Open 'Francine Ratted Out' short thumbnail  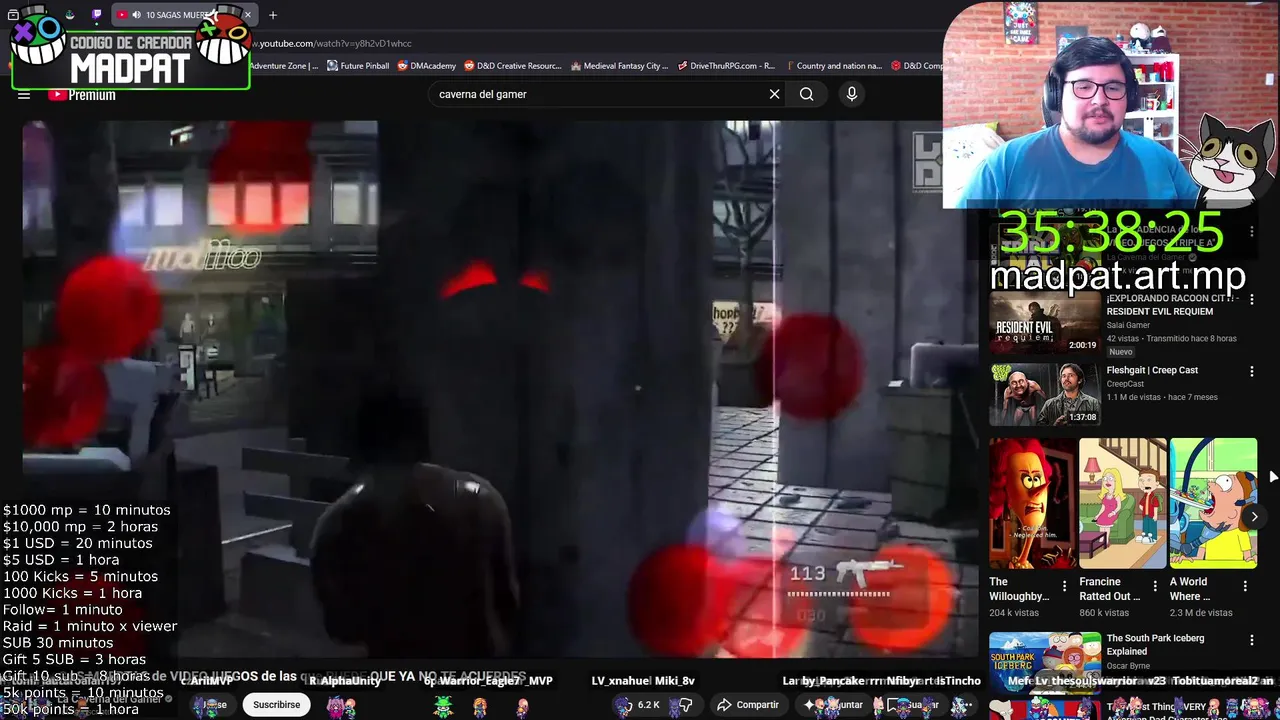point(1123,503)
